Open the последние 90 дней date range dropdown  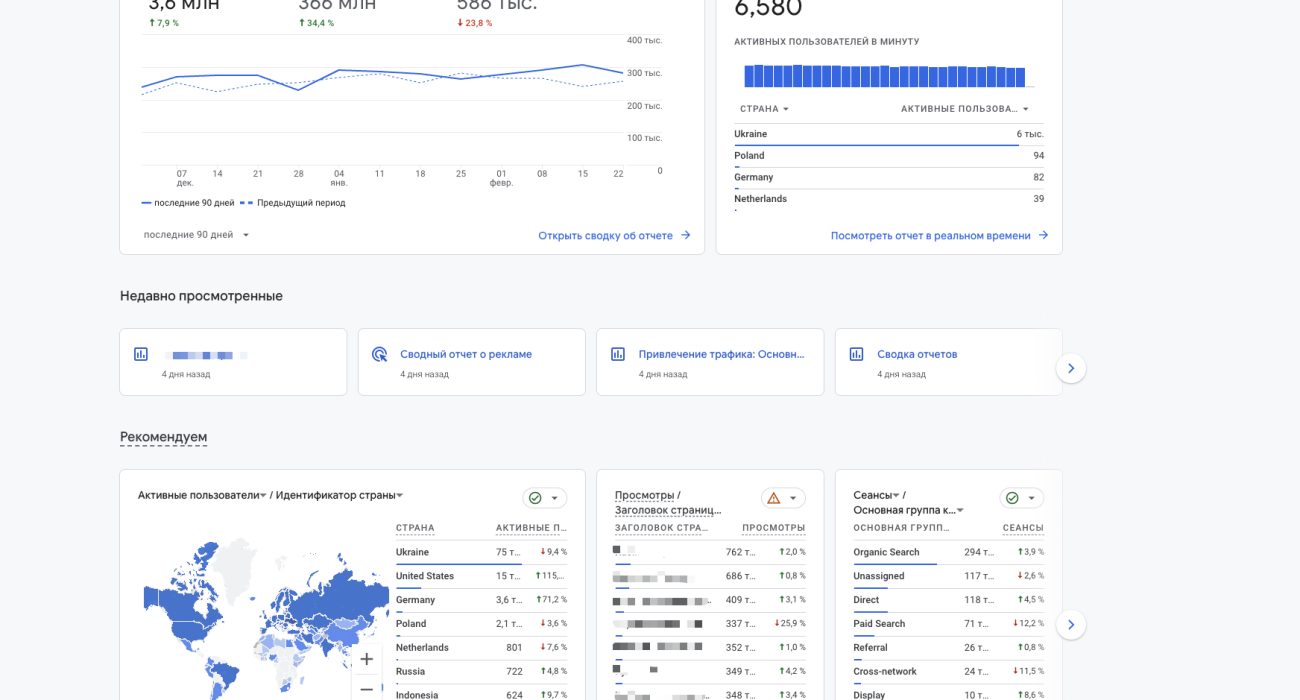coord(196,235)
